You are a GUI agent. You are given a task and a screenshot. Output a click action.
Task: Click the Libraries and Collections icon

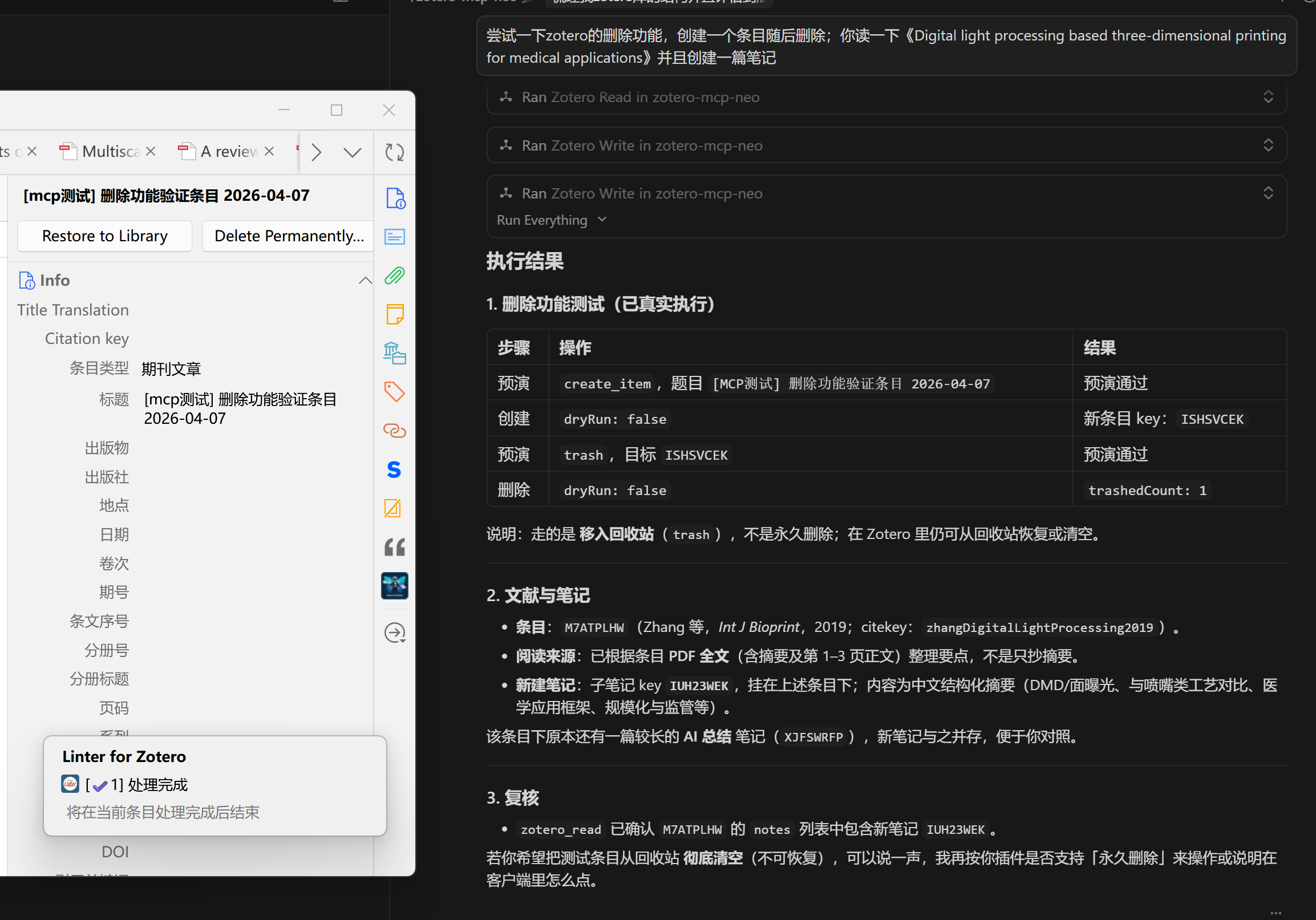tap(395, 353)
